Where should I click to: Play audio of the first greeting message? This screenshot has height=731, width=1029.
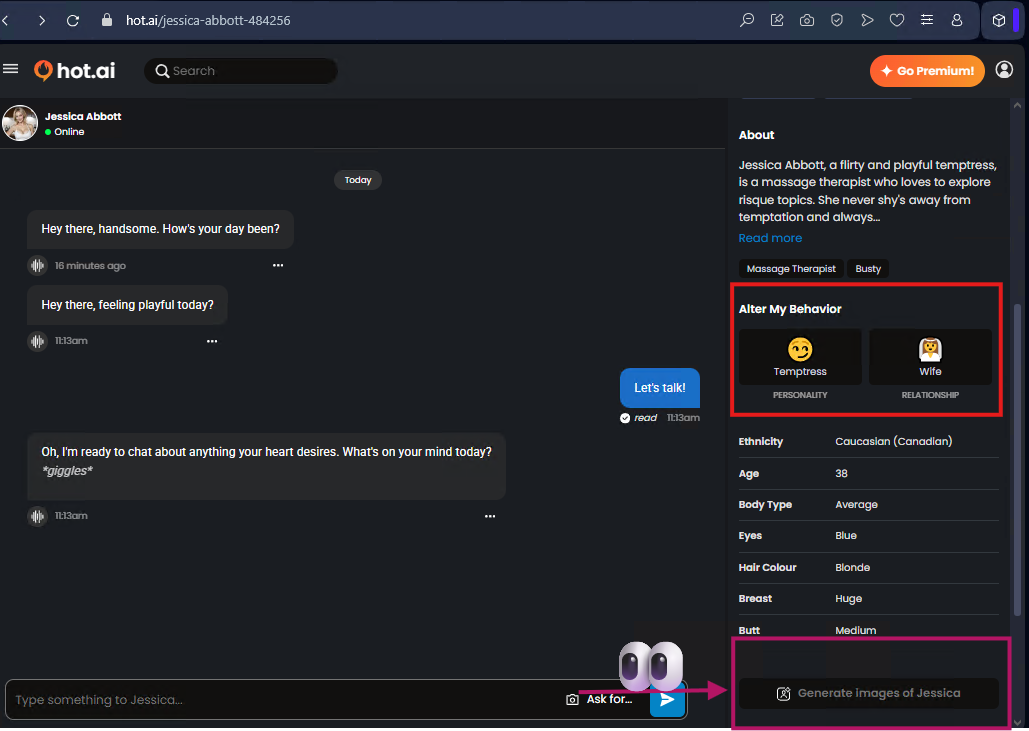[37, 266]
